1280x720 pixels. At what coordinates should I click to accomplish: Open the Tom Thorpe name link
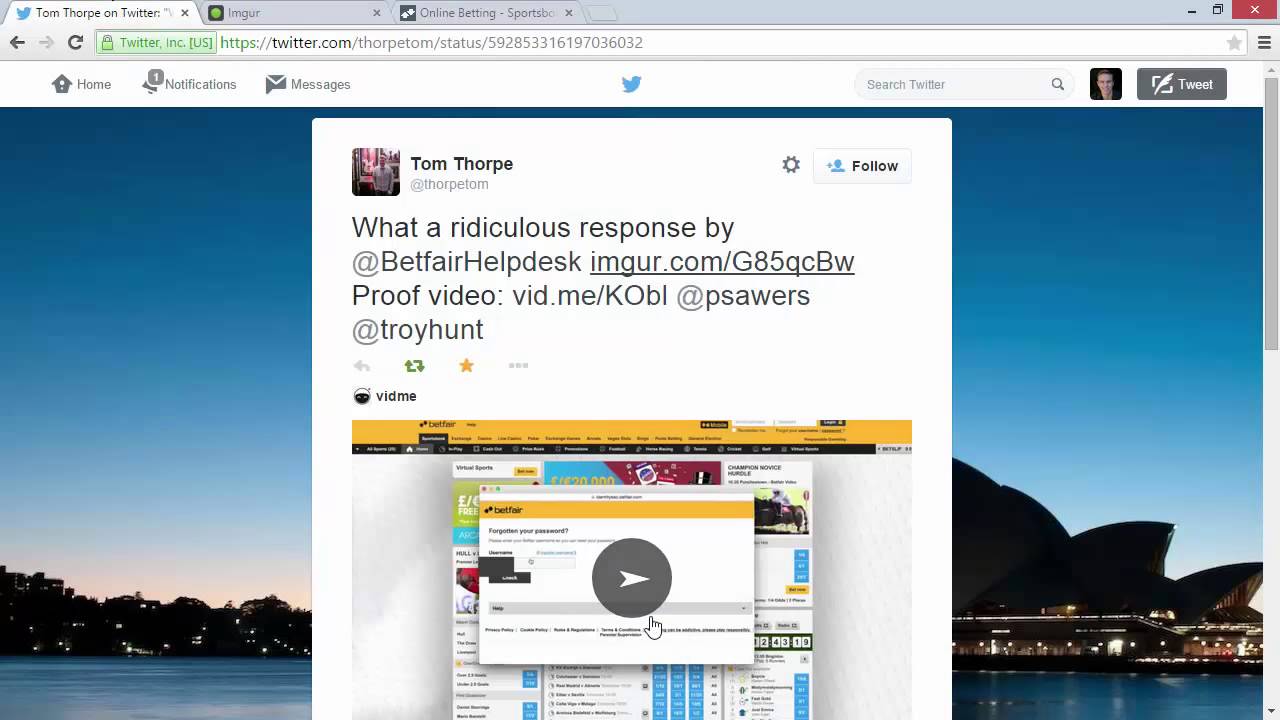pyautogui.click(x=462, y=164)
